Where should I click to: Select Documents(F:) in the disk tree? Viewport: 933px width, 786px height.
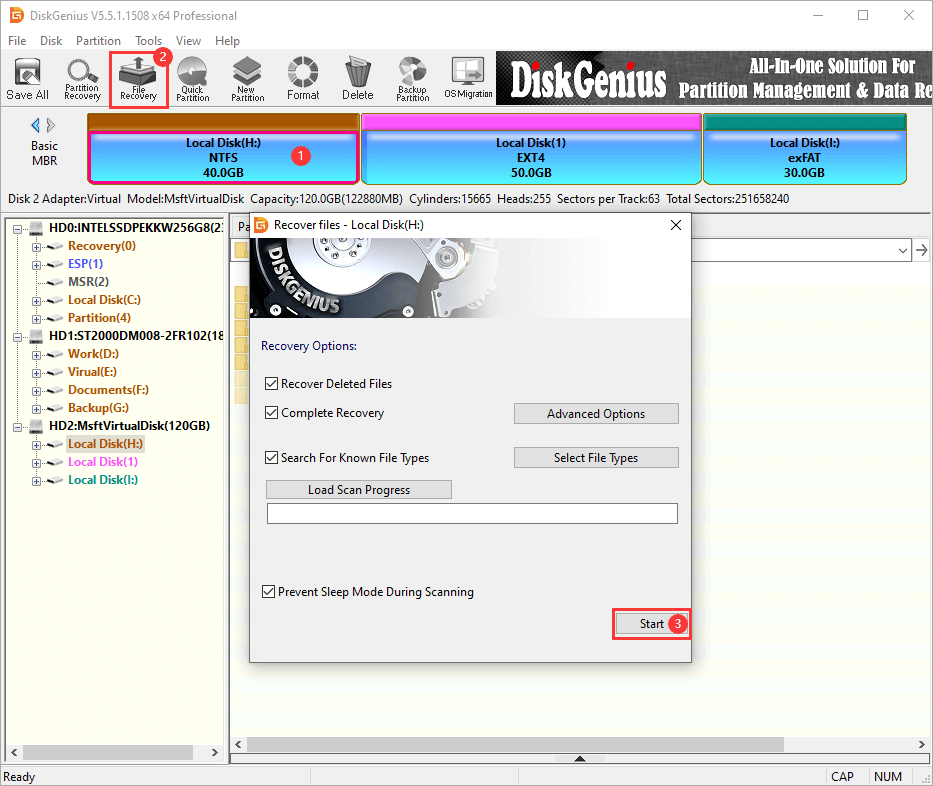click(108, 390)
